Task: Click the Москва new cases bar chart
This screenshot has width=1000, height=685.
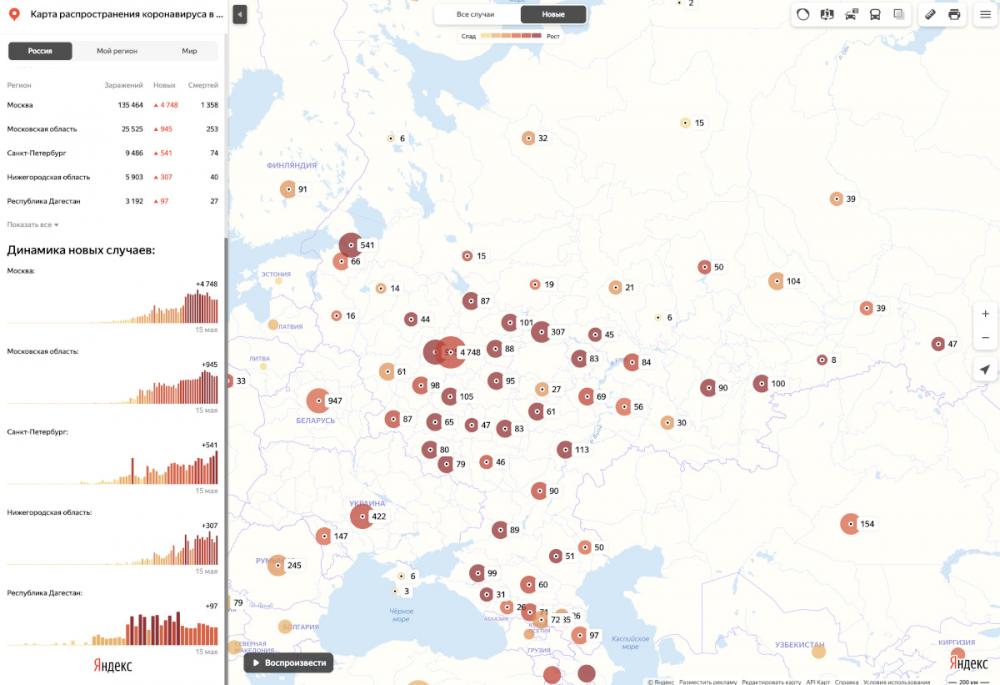Action: tap(112, 305)
